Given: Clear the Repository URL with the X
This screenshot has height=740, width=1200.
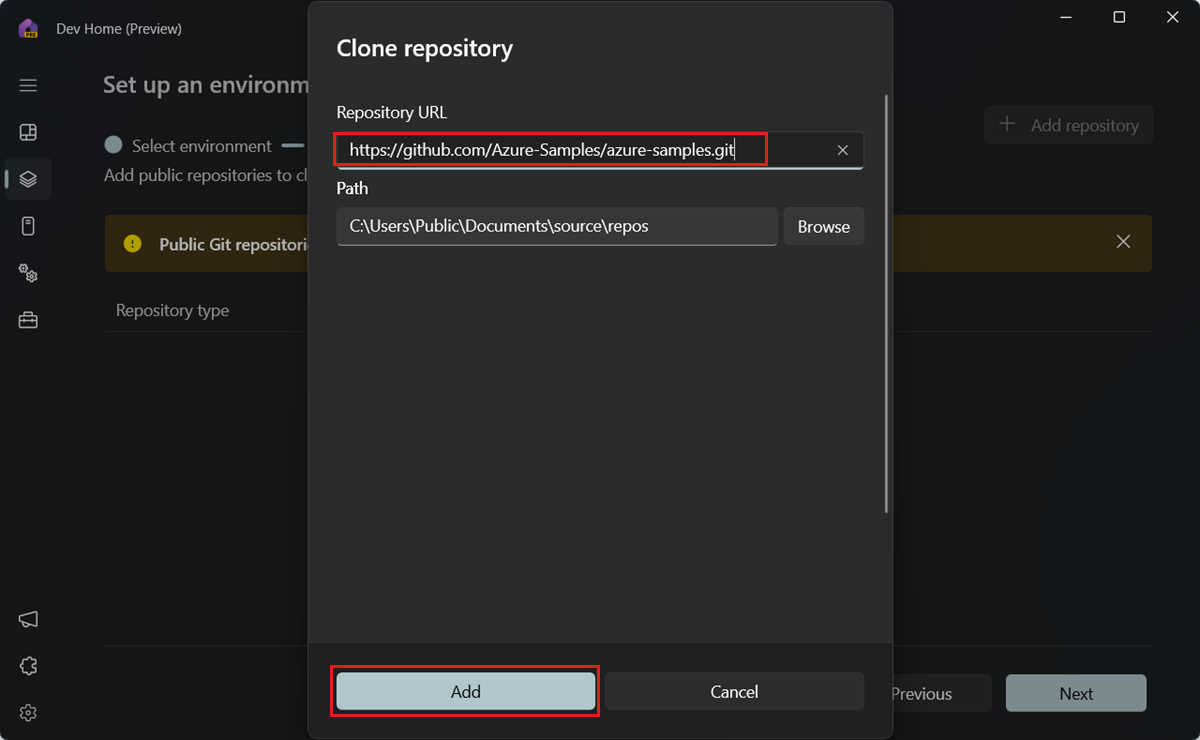Looking at the screenshot, I should (842, 150).
